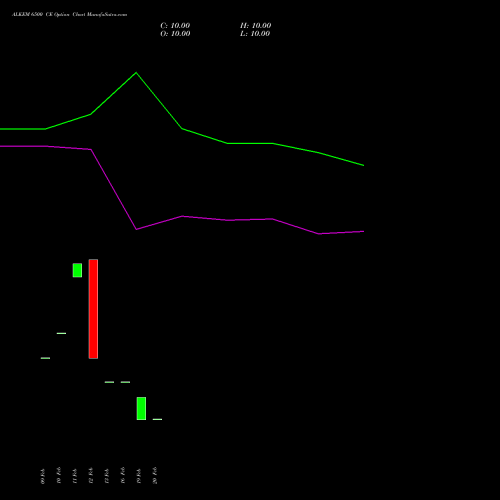Click the ALKEM 6500 CE Option Chart title
The image size is (500, 500).
tap(69, 15)
